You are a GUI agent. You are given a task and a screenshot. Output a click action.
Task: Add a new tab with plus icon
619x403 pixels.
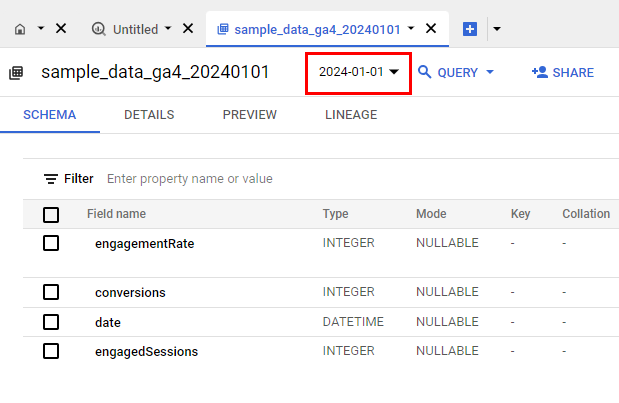(x=470, y=29)
